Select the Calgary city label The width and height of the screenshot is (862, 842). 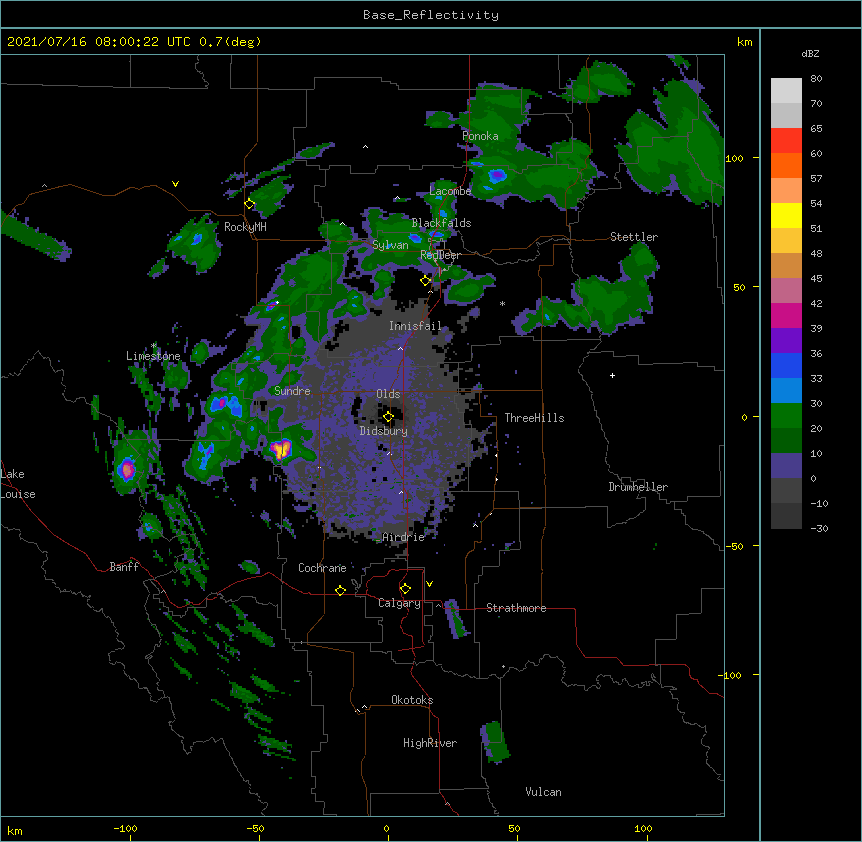399,603
